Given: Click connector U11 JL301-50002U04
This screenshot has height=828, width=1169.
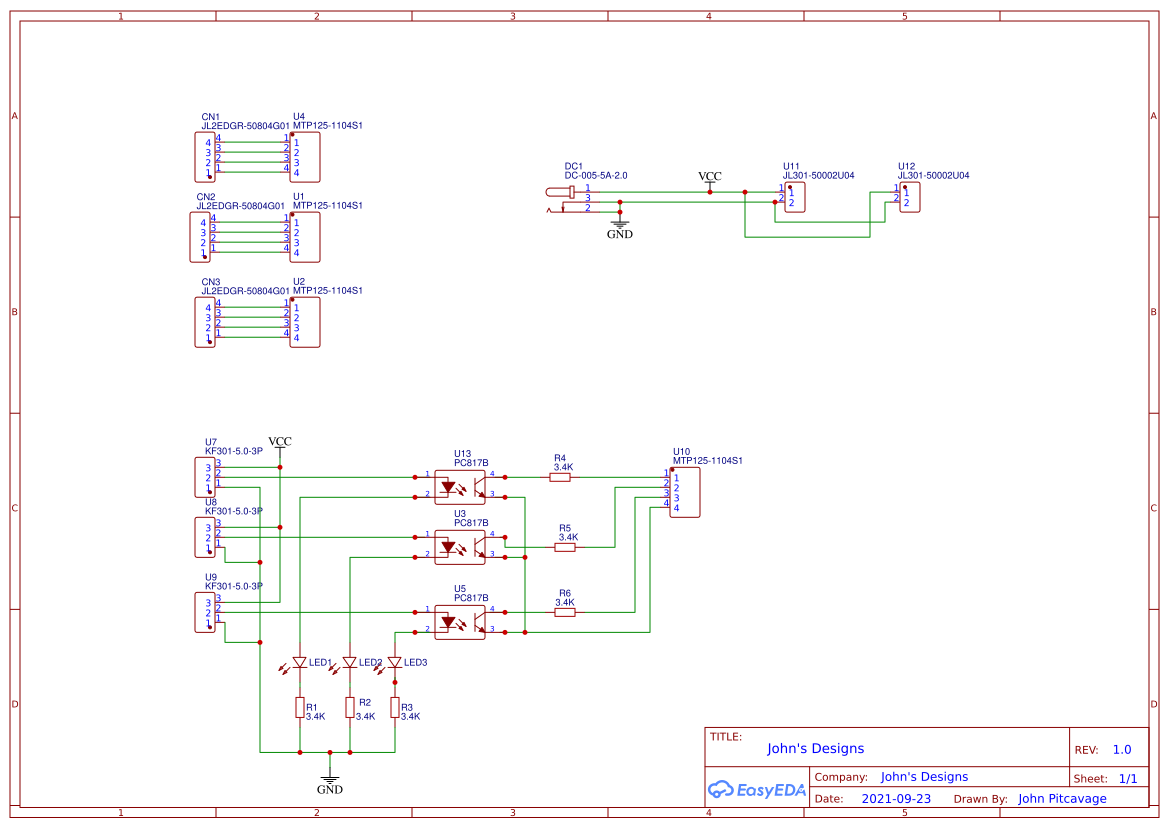Looking at the screenshot, I should point(793,197).
